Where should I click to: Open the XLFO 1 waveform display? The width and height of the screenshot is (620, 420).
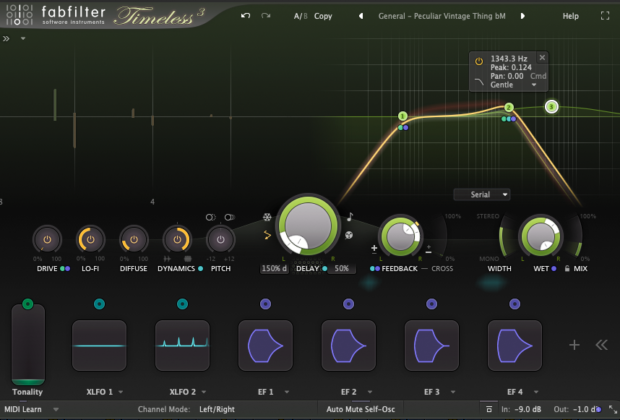[99, 346]
